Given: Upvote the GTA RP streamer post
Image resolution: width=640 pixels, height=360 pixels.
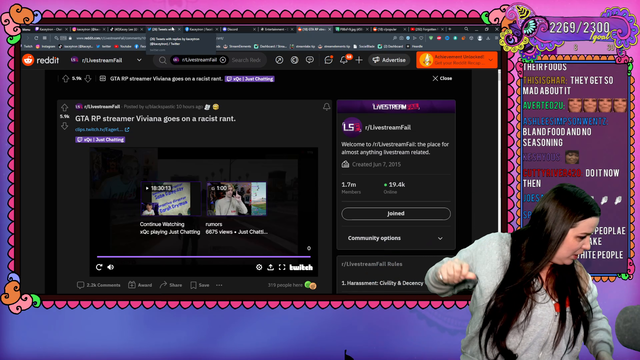Looking at the screenshot, I should point(64,108).
